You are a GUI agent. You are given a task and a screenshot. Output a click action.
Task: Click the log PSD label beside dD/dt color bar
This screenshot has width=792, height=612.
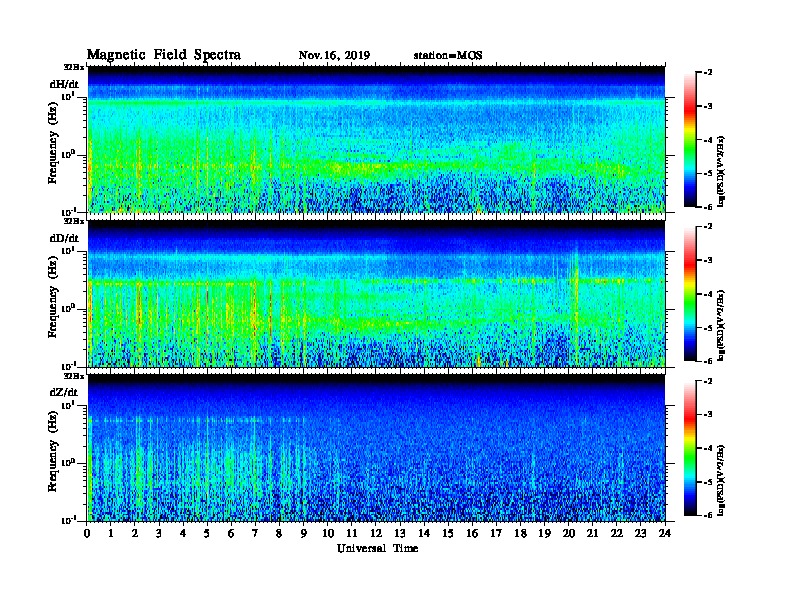(x=721, y=326)
